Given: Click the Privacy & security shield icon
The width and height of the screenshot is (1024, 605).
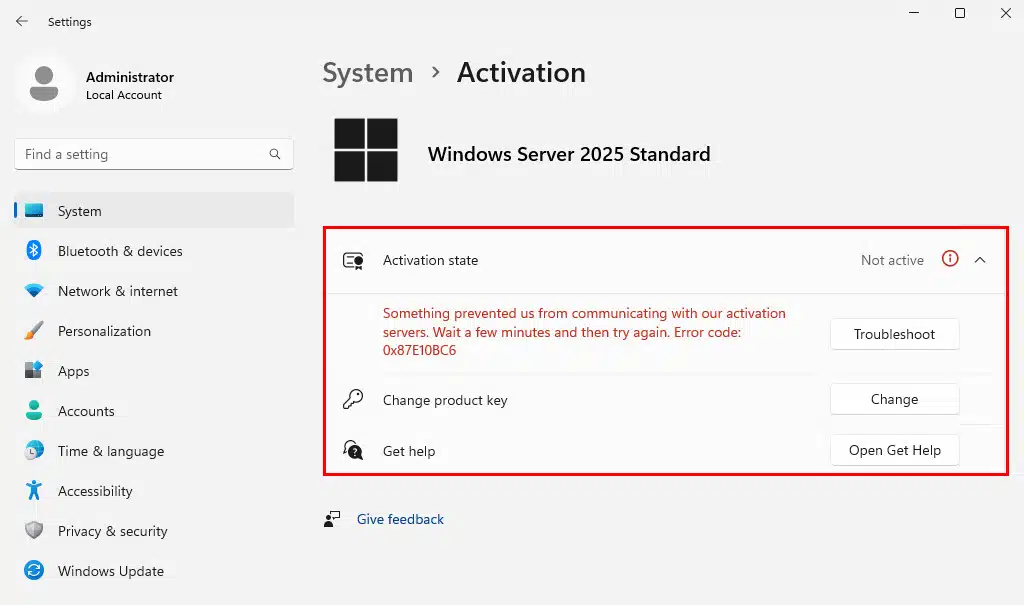Looking at the screenshot, I should (x=34, y=531).
